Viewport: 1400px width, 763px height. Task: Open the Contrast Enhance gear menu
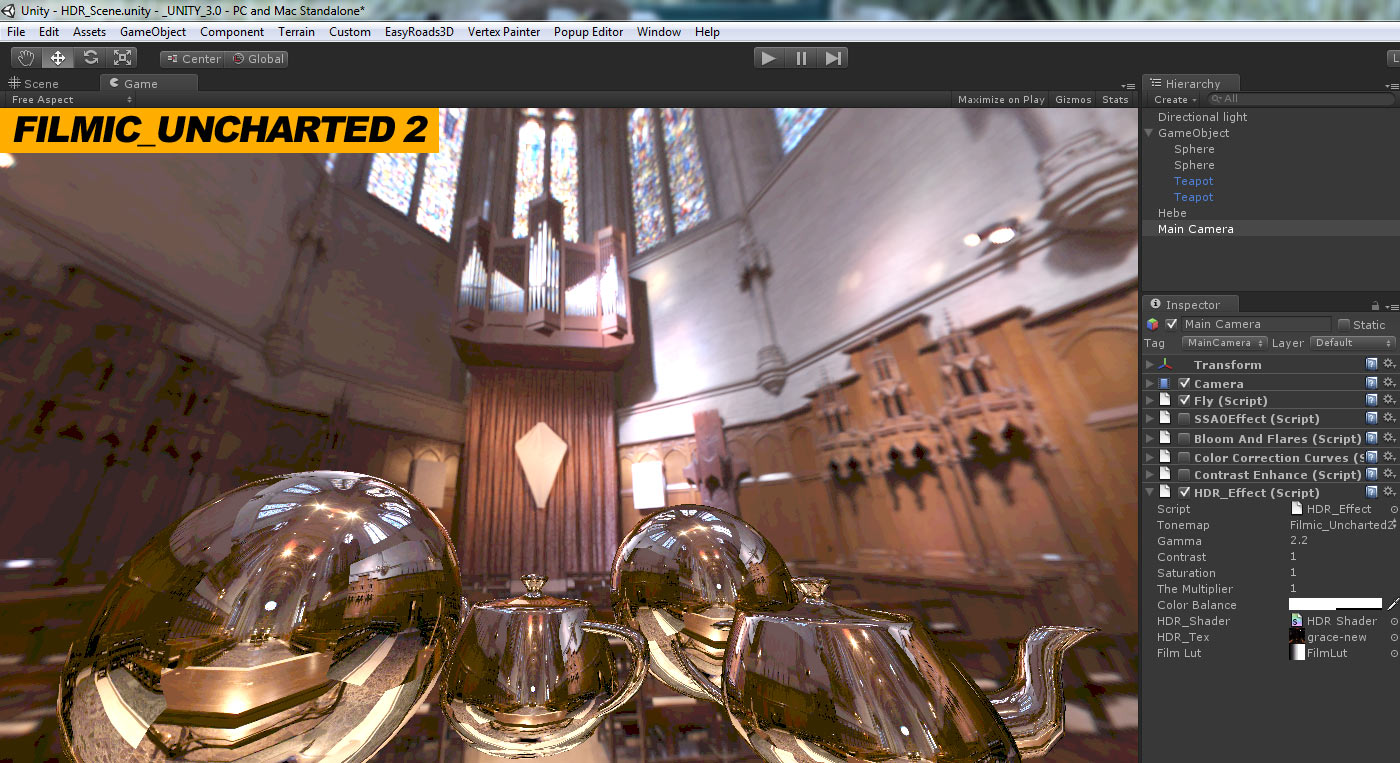(1389, 474)
